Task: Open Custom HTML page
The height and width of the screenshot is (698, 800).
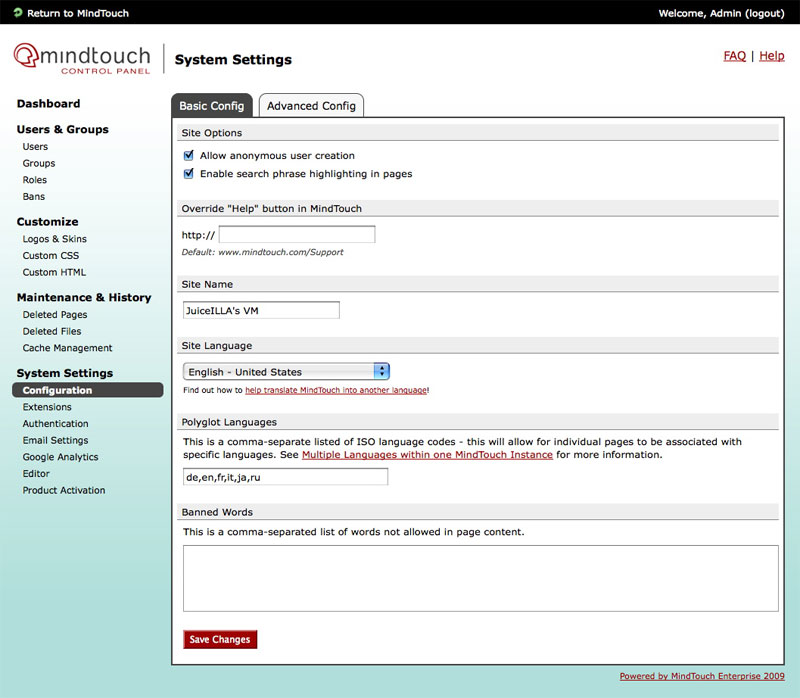Action: tap(54, 272)
